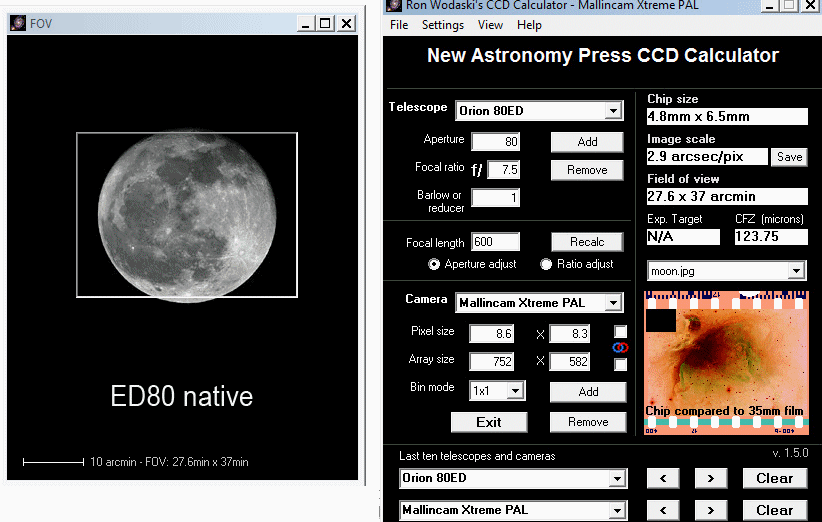822x522 pixels.
Task: Tick the checkbox beside array size 582
Action: coord(620,364)
